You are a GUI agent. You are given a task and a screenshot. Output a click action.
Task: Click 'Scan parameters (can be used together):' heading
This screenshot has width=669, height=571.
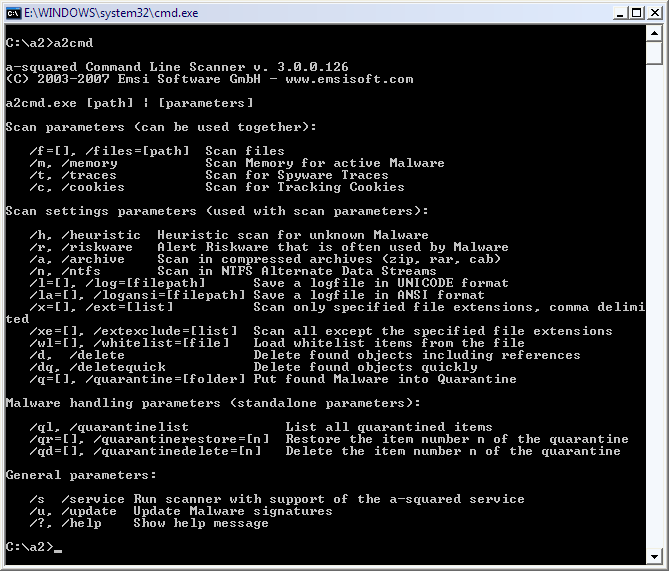point(161,127)
